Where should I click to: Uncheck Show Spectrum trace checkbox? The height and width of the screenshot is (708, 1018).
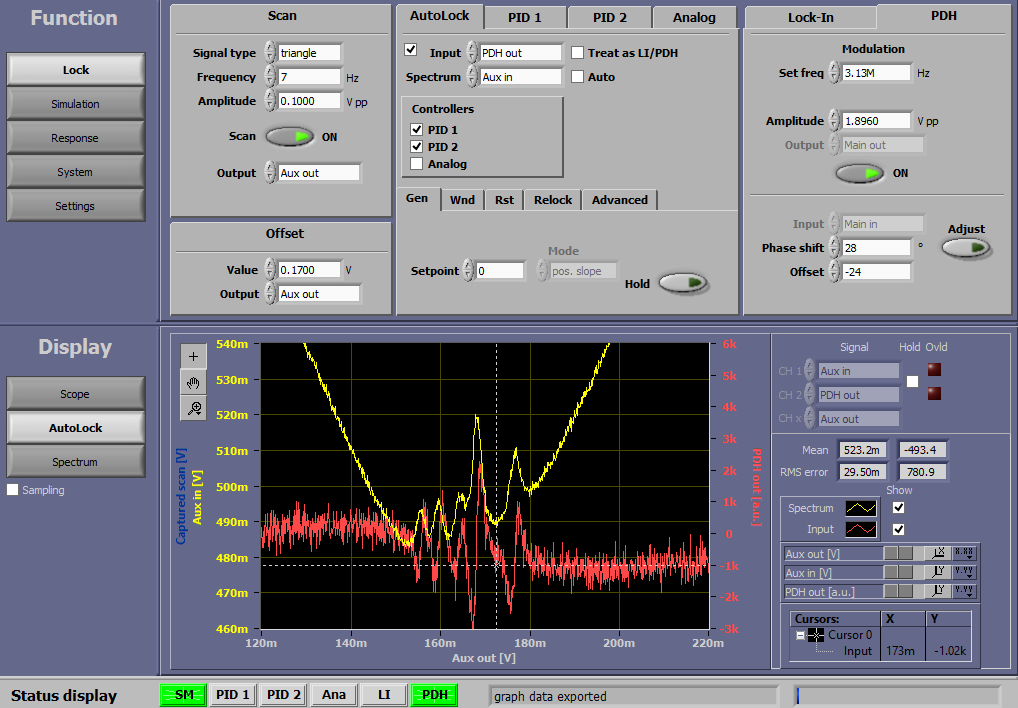(899, 507)
